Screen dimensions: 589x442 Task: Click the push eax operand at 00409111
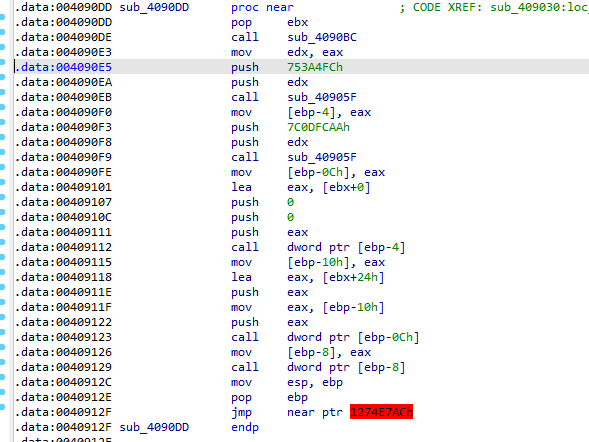tap(298, 232)
